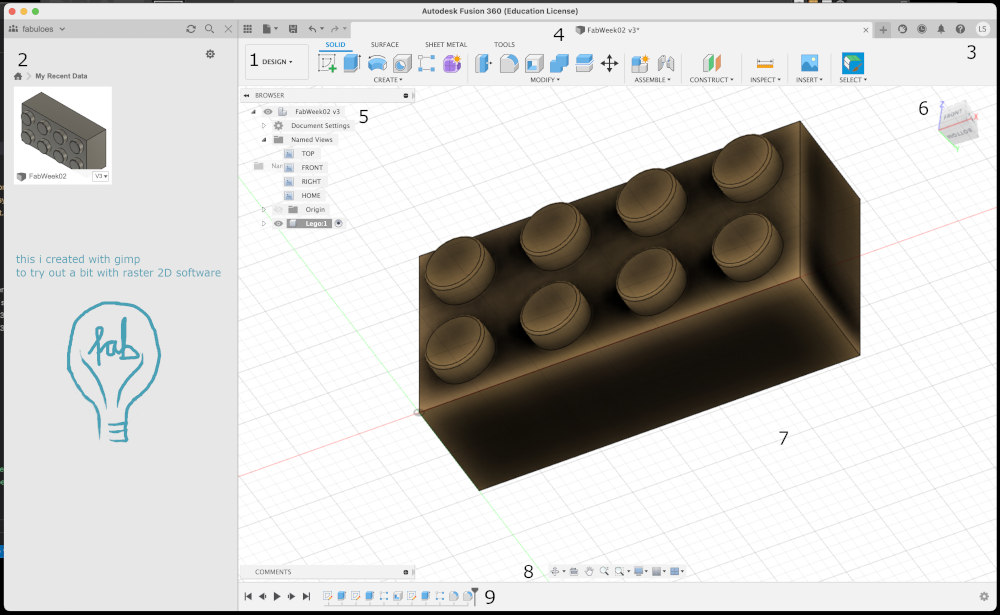This screenshot has width=1000, height=615.
Task: Pick the Shell tool icon
Action: coord(534,63)
